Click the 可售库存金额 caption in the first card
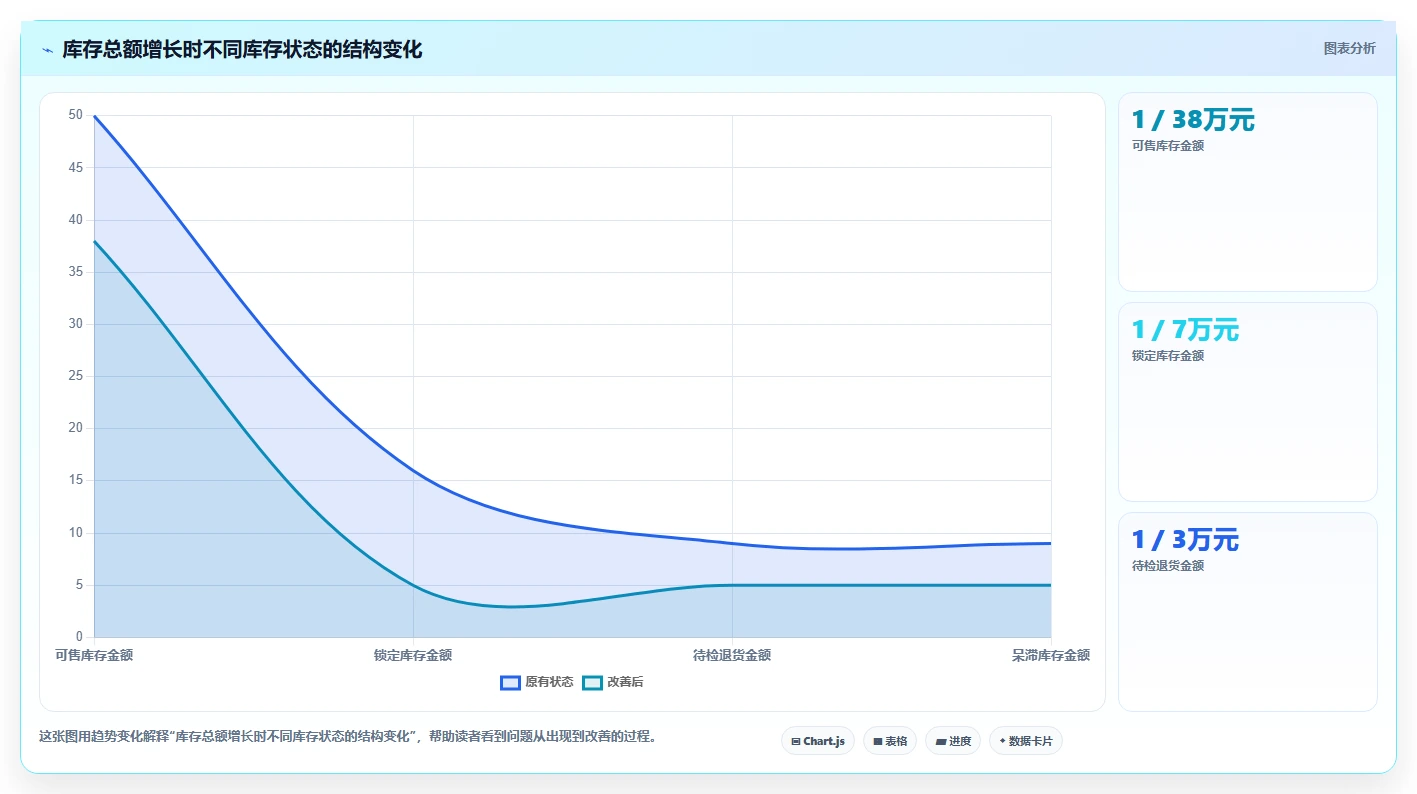Image resolution: width=1417 pixels, height=794 pixels. (x=1167, y=146)
